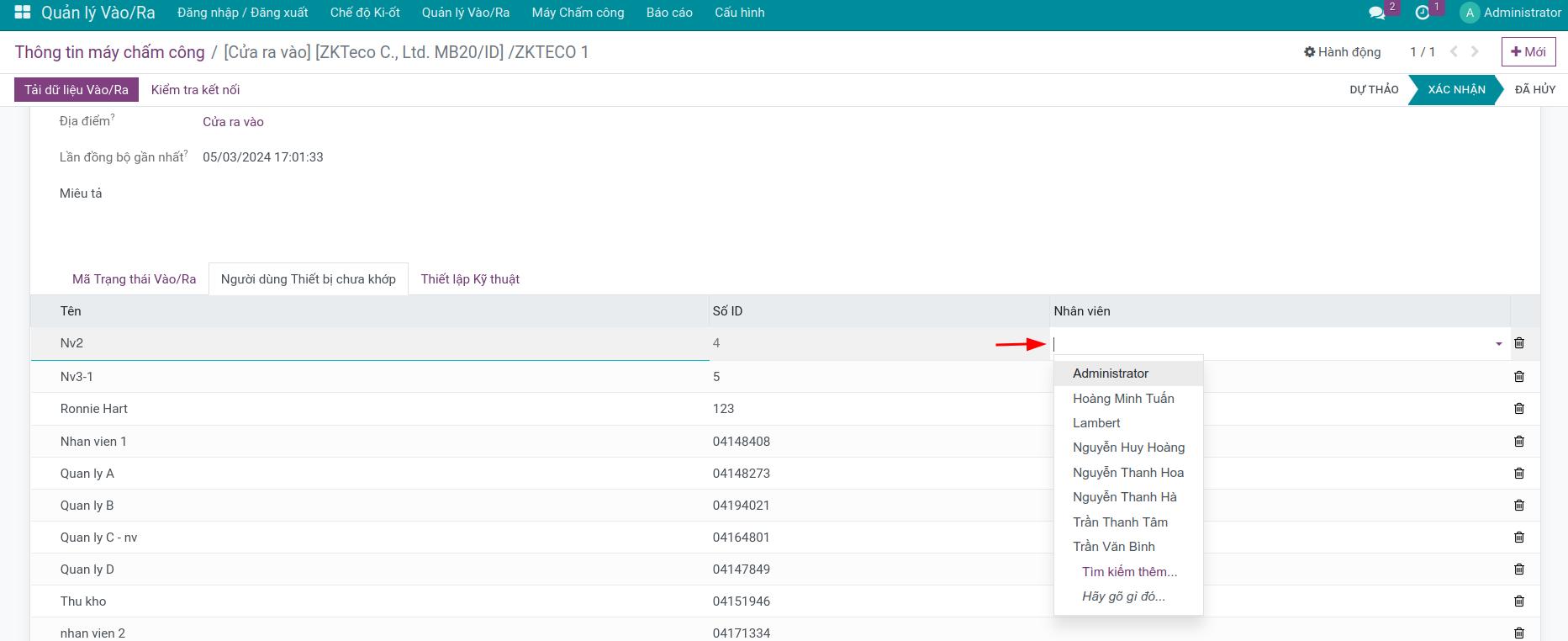
Task: Open the activities clock icon
Action: [1422, 13]
